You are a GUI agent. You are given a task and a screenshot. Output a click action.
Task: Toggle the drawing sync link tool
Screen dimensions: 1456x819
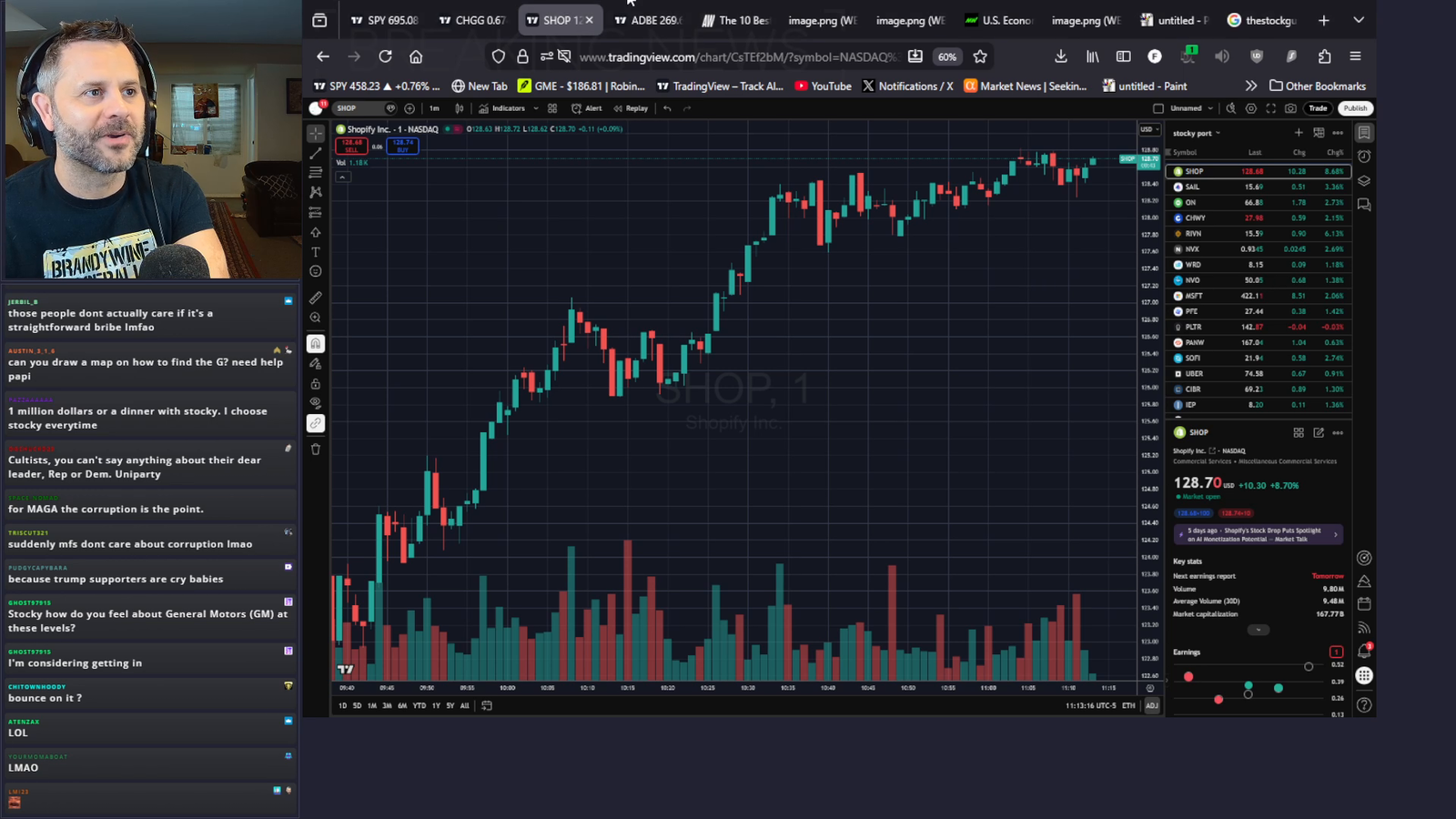316,423
